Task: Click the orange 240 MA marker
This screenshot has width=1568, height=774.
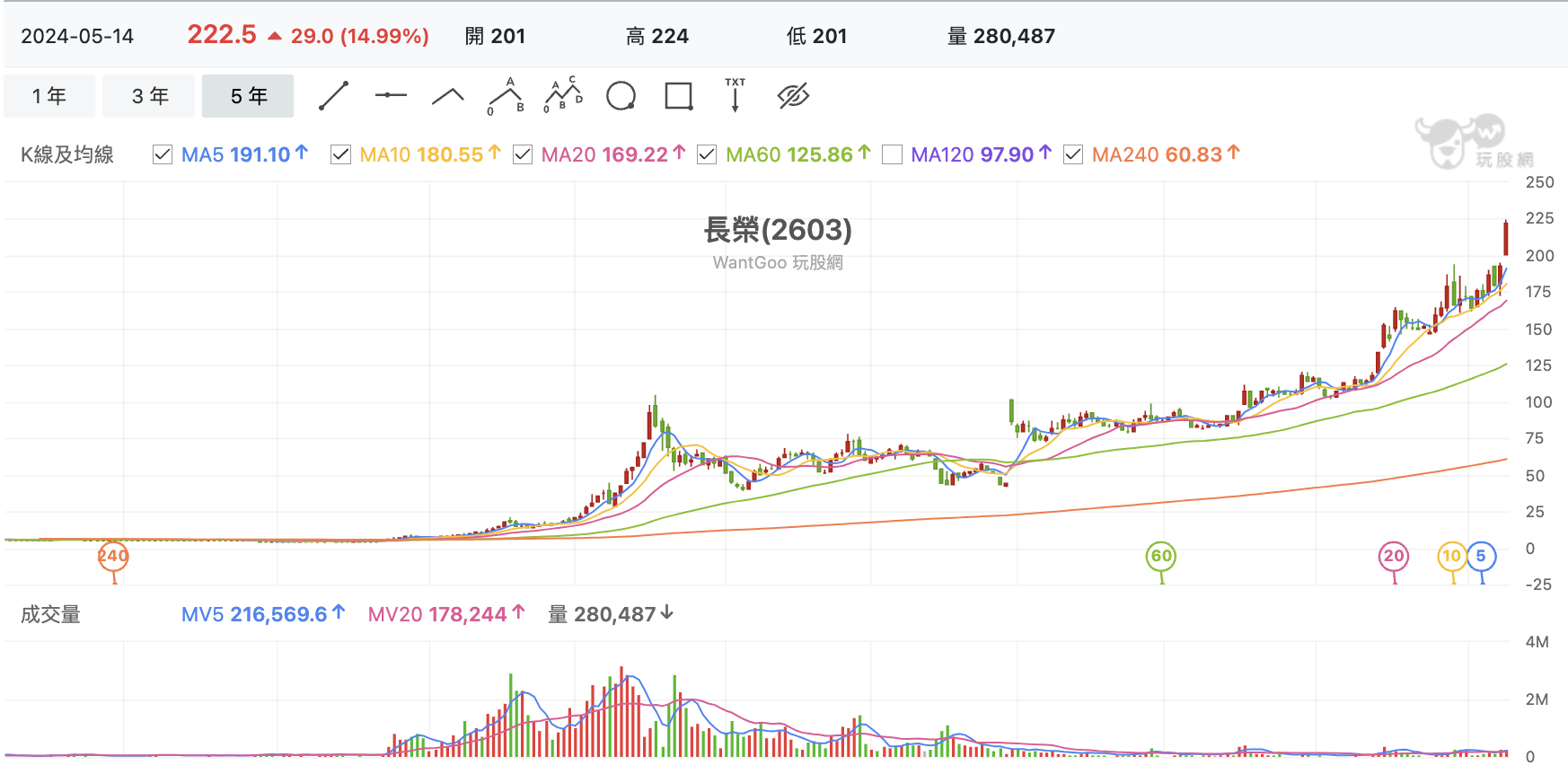Action: (113, 556)
